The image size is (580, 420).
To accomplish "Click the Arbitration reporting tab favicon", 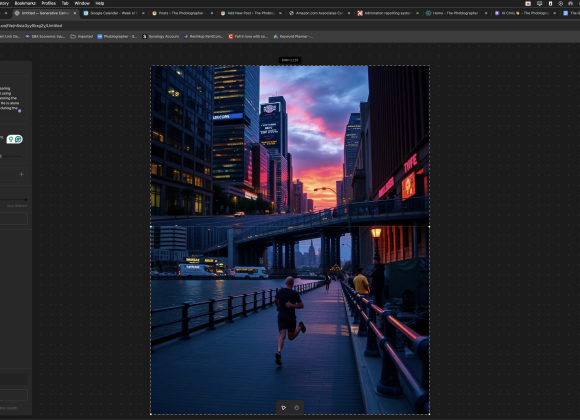I will [x=360, y=13].
